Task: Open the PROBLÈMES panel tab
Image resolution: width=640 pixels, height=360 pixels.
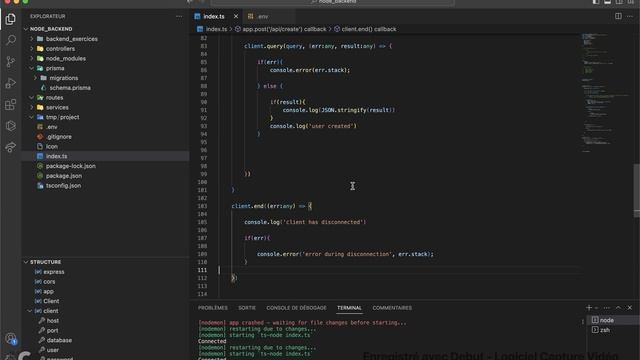Action: point(213,308)
